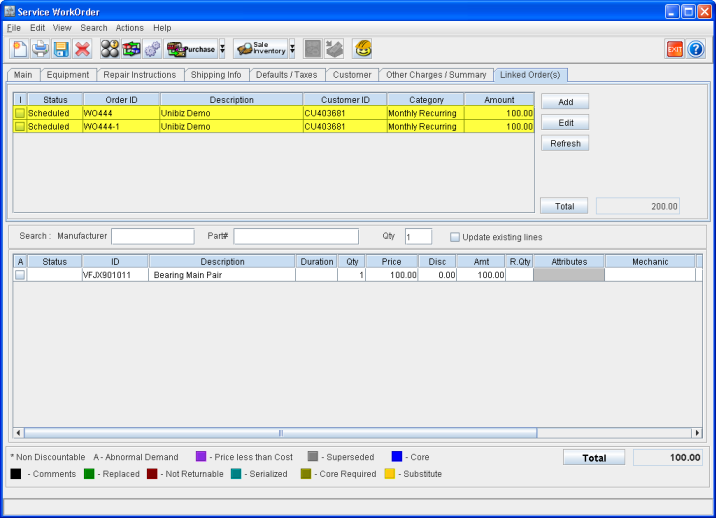Select the 'WO444-1' order ID cell

pos(121,127)
